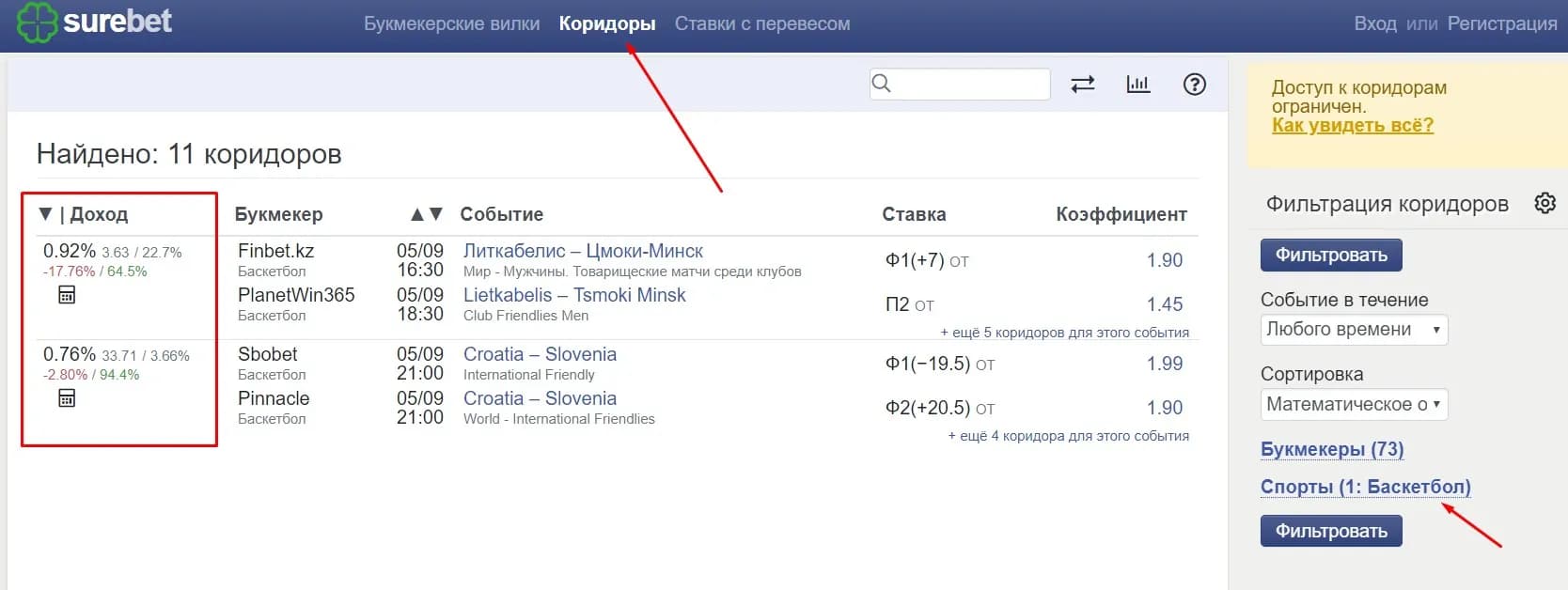The width and height of the screenshot is (1568, 590).
Task: Open calculator for the 0.76% corridor
Action: 67,398
